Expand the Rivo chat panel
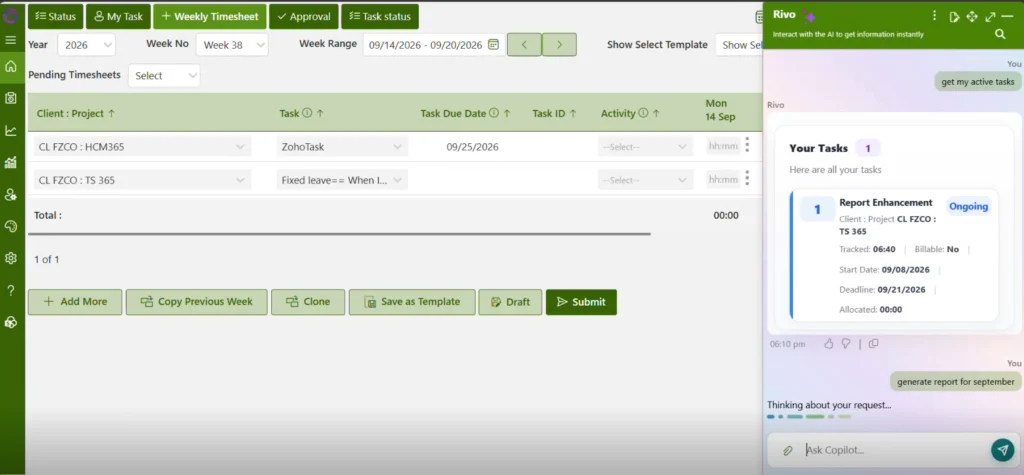 [x=990, y=17]
